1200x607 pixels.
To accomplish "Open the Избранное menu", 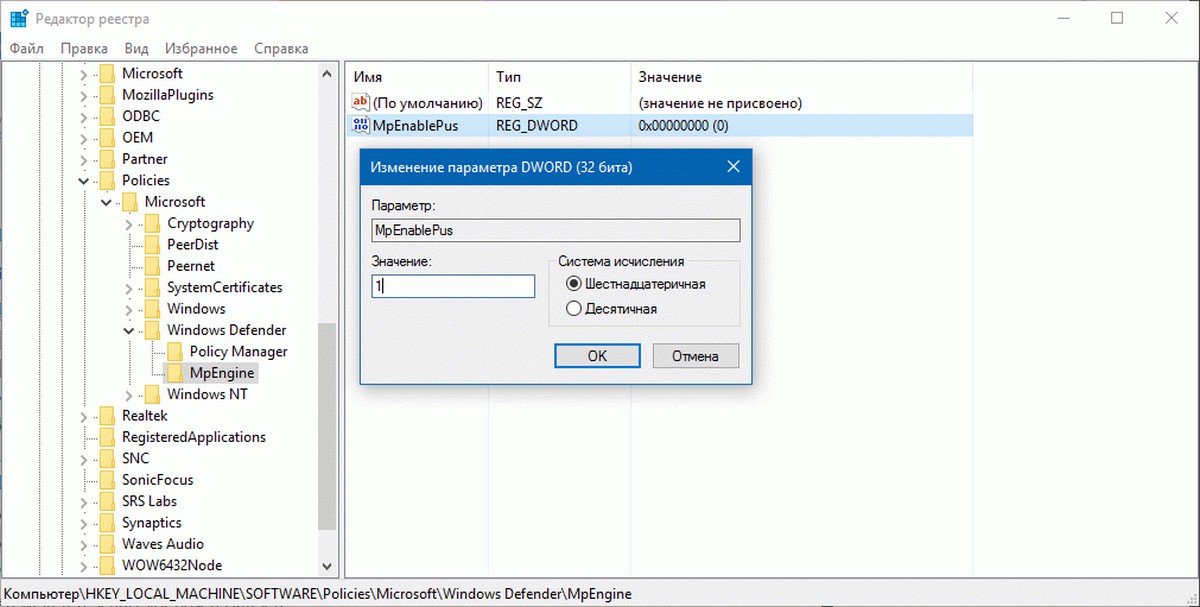I will click(202, 48).
